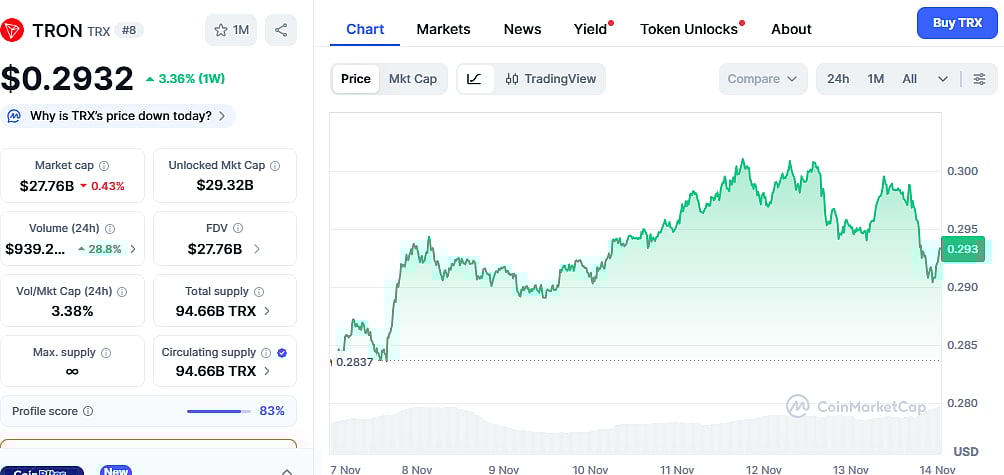Open the Compare dropdown
The height and width of the screenshot is (475, 1004).
tap(763, 79)
